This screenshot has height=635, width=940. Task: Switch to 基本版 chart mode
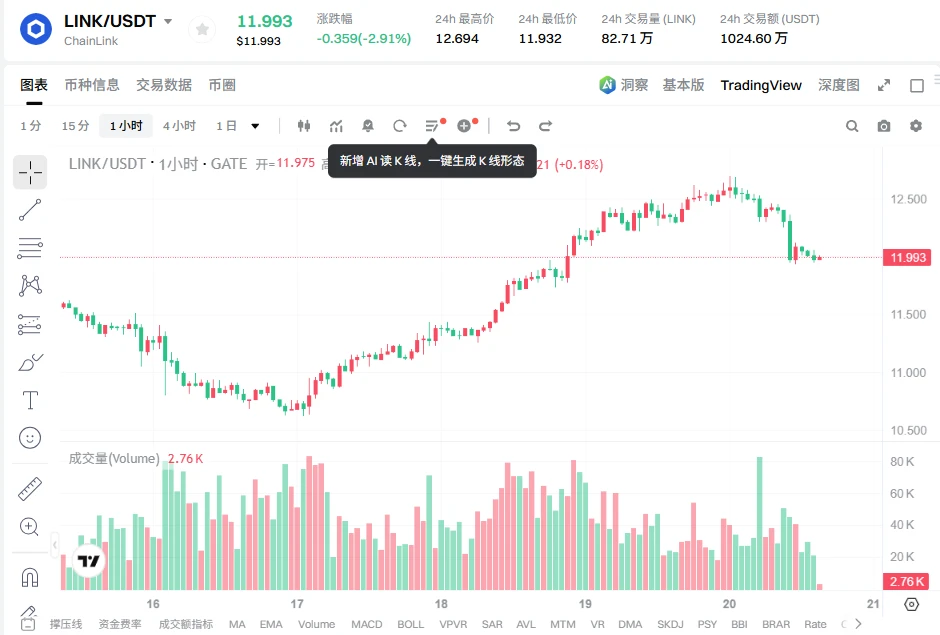[x=683, y=85]
